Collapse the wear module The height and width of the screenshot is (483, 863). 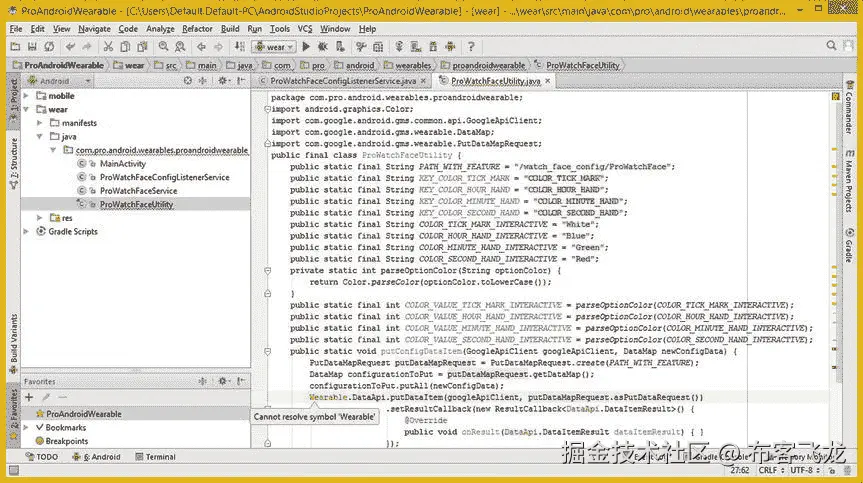point(26,109)
